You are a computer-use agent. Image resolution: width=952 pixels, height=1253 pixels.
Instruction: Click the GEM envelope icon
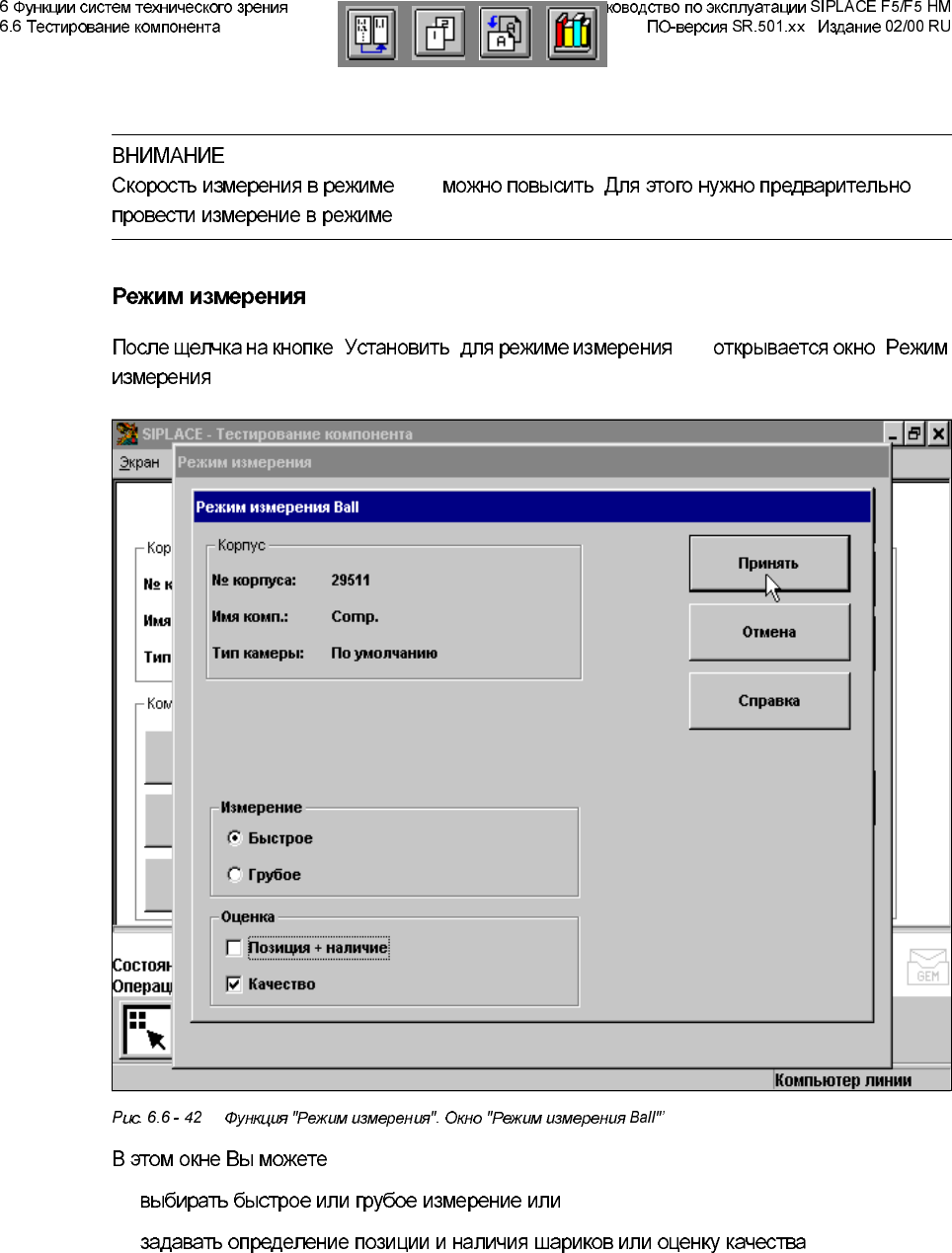[x=927, y=966]
